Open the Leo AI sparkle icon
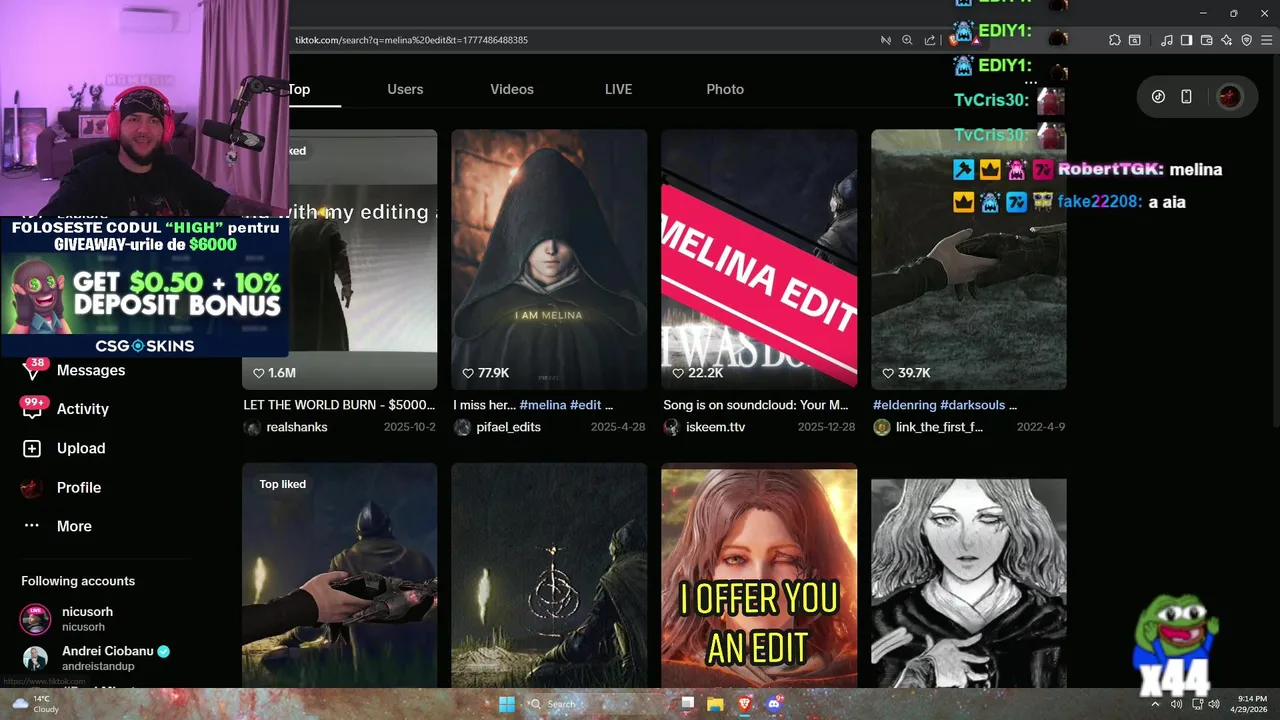1280x720 pixels. click(1226, 40)
